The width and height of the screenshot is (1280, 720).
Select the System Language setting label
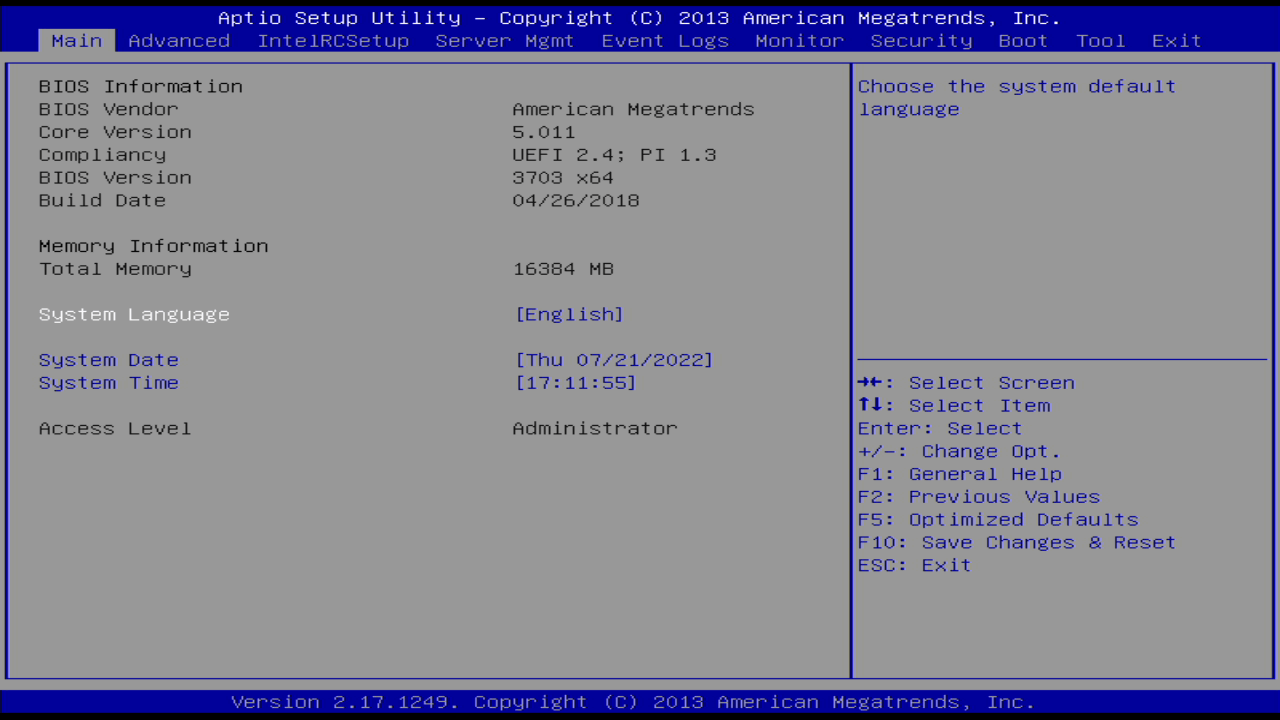point(134,314)
